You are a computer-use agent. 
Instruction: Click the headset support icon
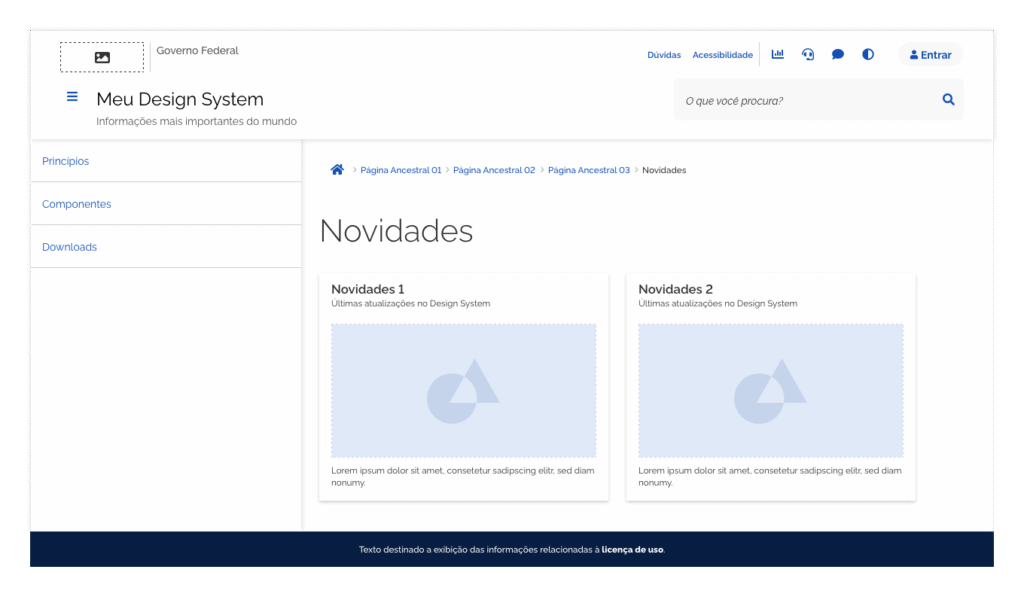coord(807,54)
